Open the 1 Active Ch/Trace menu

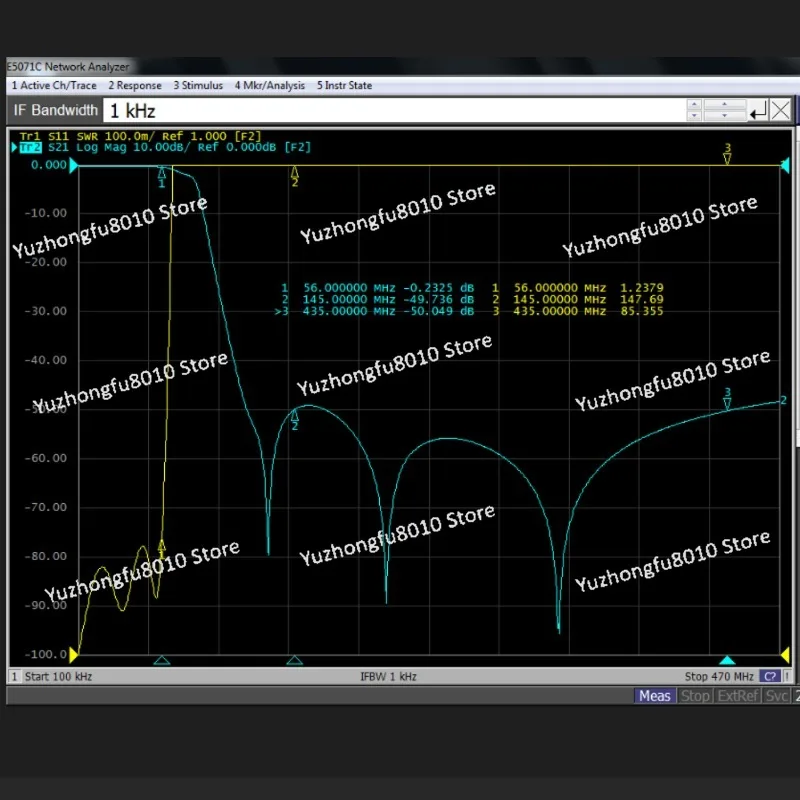coord(54,85)
